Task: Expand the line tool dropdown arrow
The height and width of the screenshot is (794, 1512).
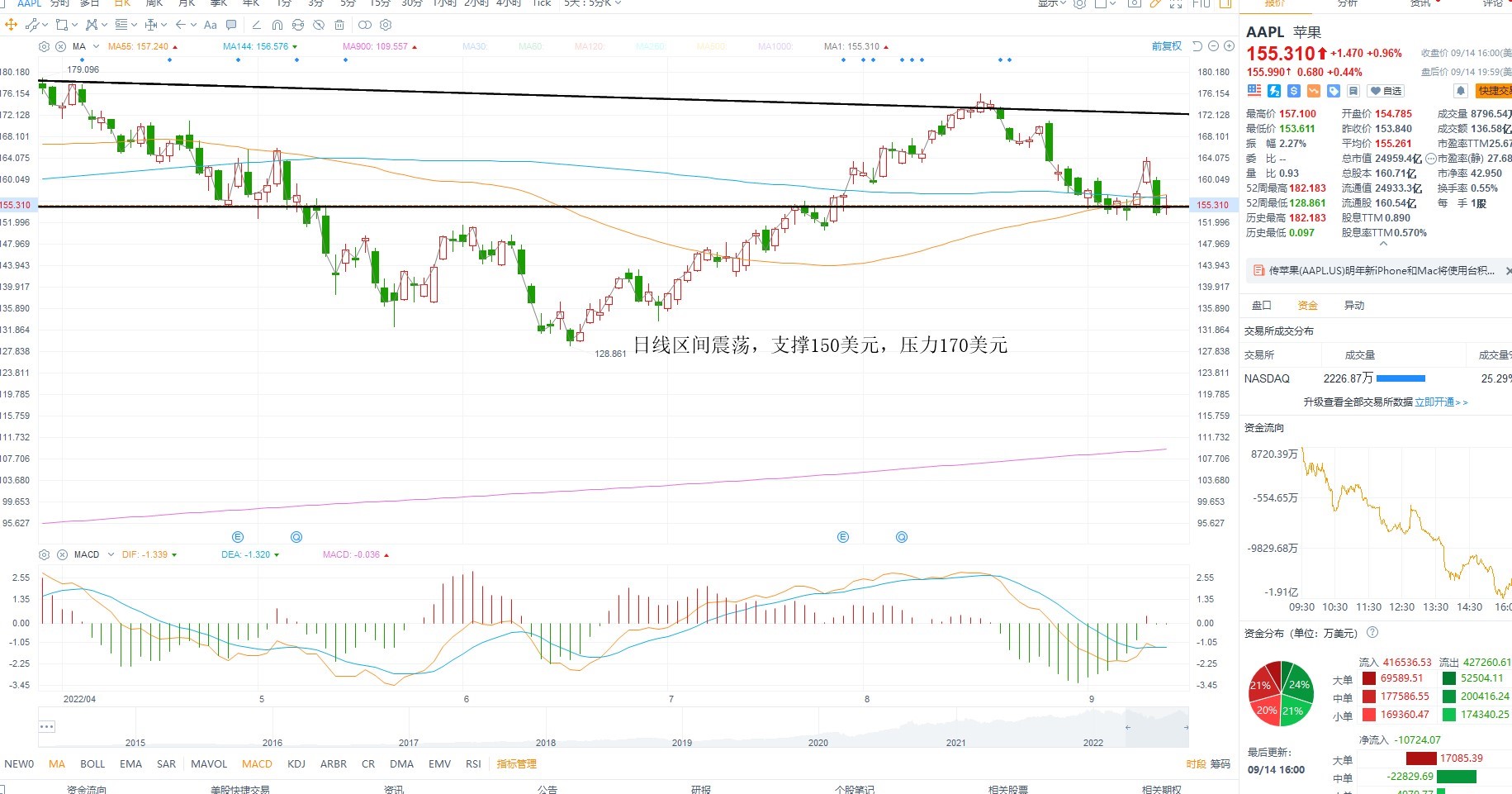Action: pyautogui.click(x=44, y=25)
